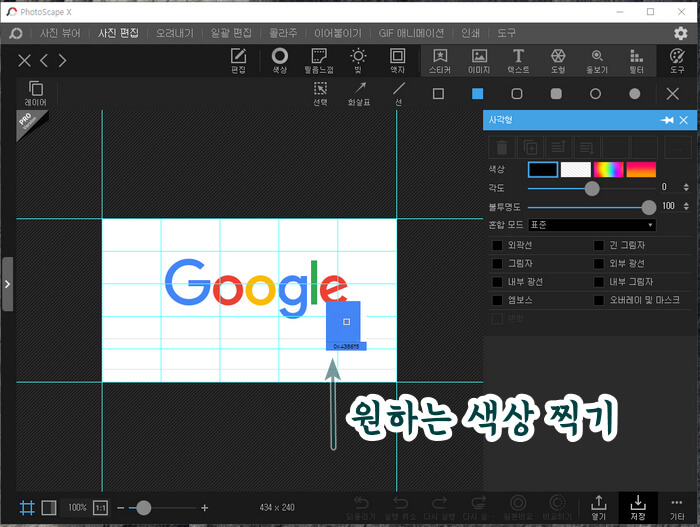Screen dimensions: 700x527
Task: Toggle the compare split-view icon
Action: (49, 508)
